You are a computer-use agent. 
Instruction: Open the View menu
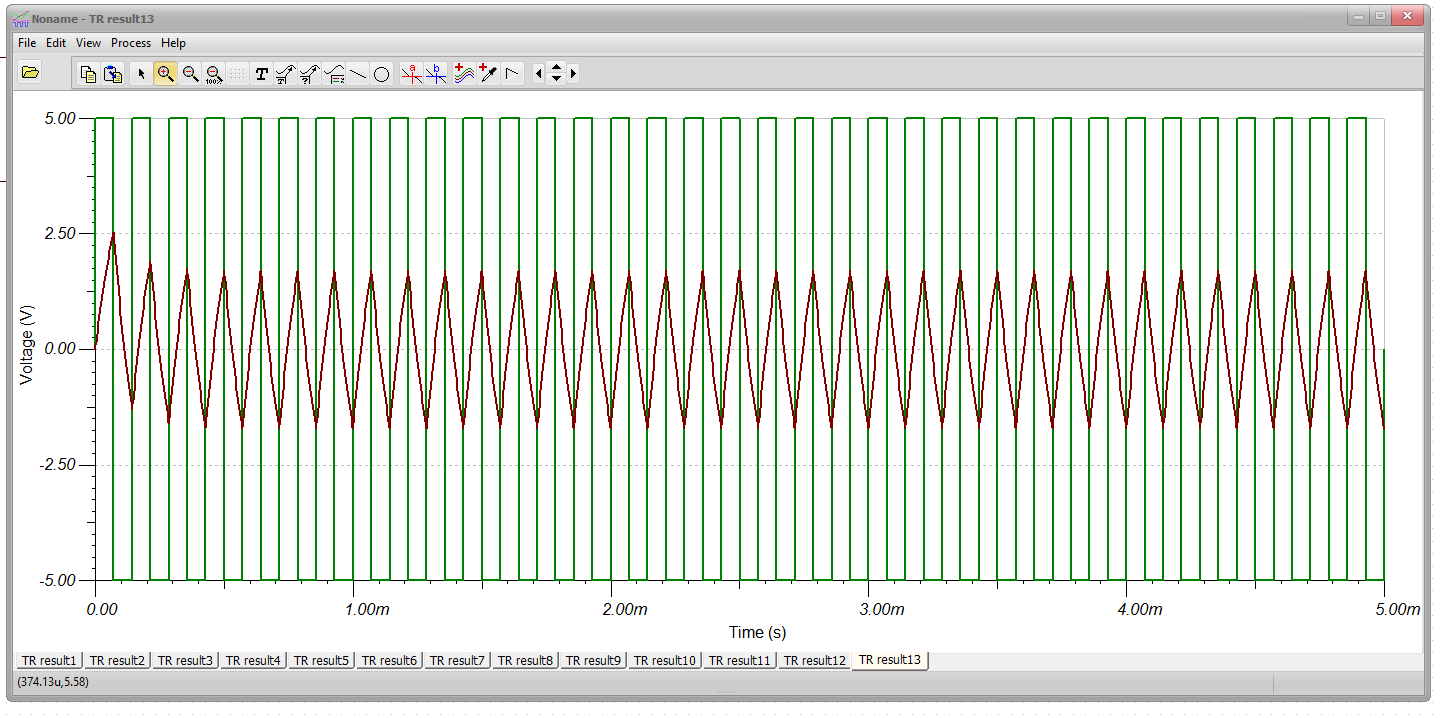[88, 43]
